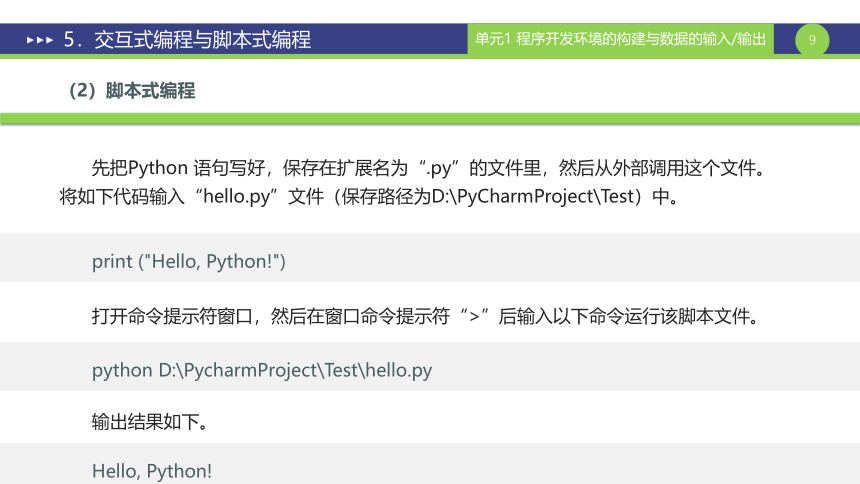Click the '.py' extension text in paragraph

click(439, 168)
